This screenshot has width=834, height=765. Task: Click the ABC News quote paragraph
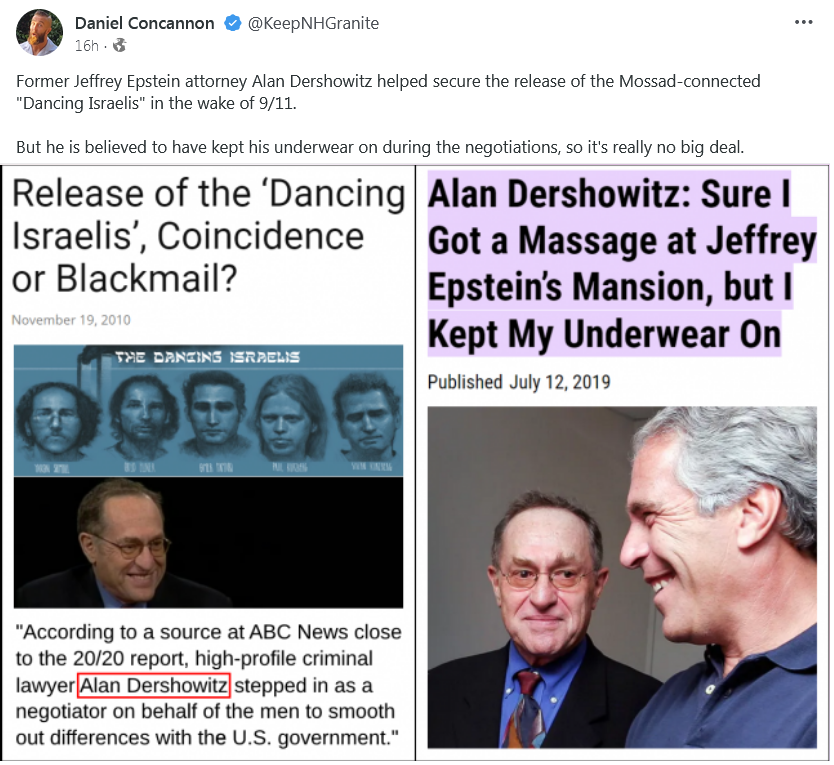pos(208,685)
